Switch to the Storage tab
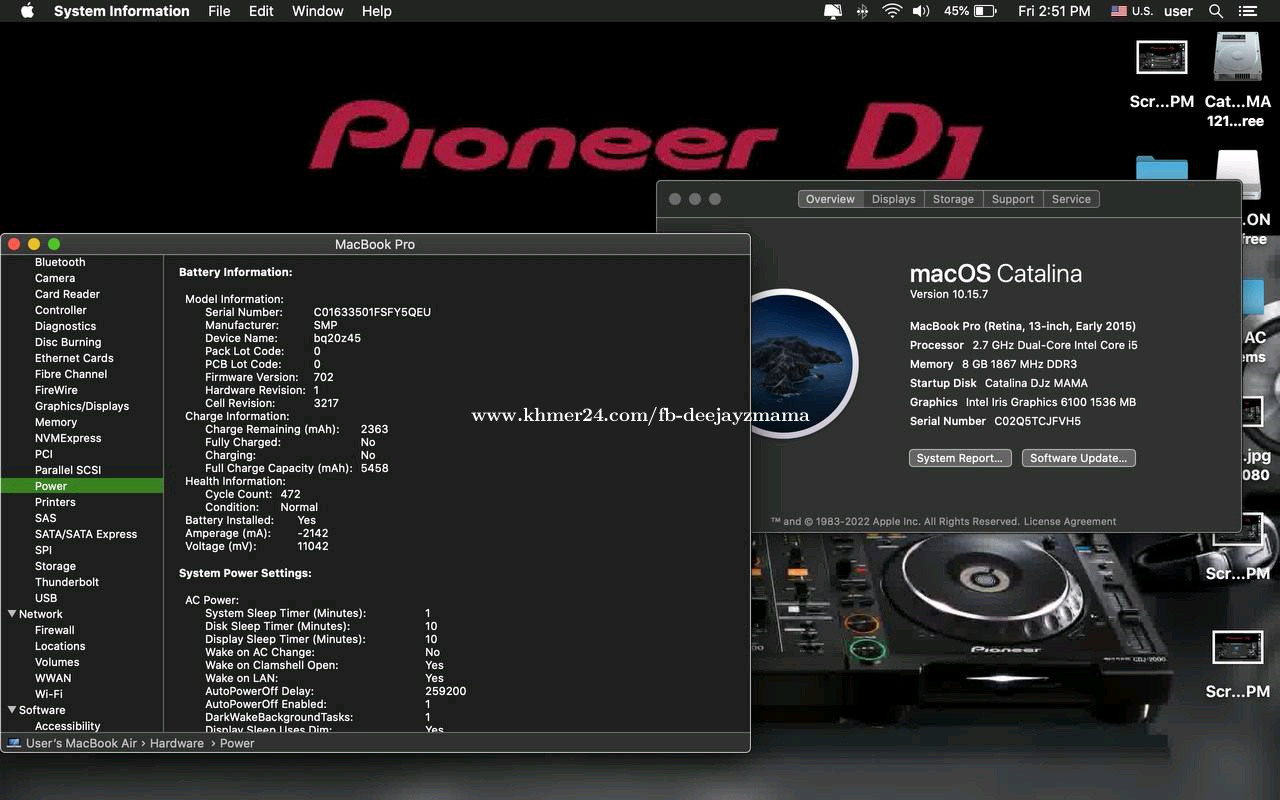Viewport: 1280px width, 800px height. [953, 199]
